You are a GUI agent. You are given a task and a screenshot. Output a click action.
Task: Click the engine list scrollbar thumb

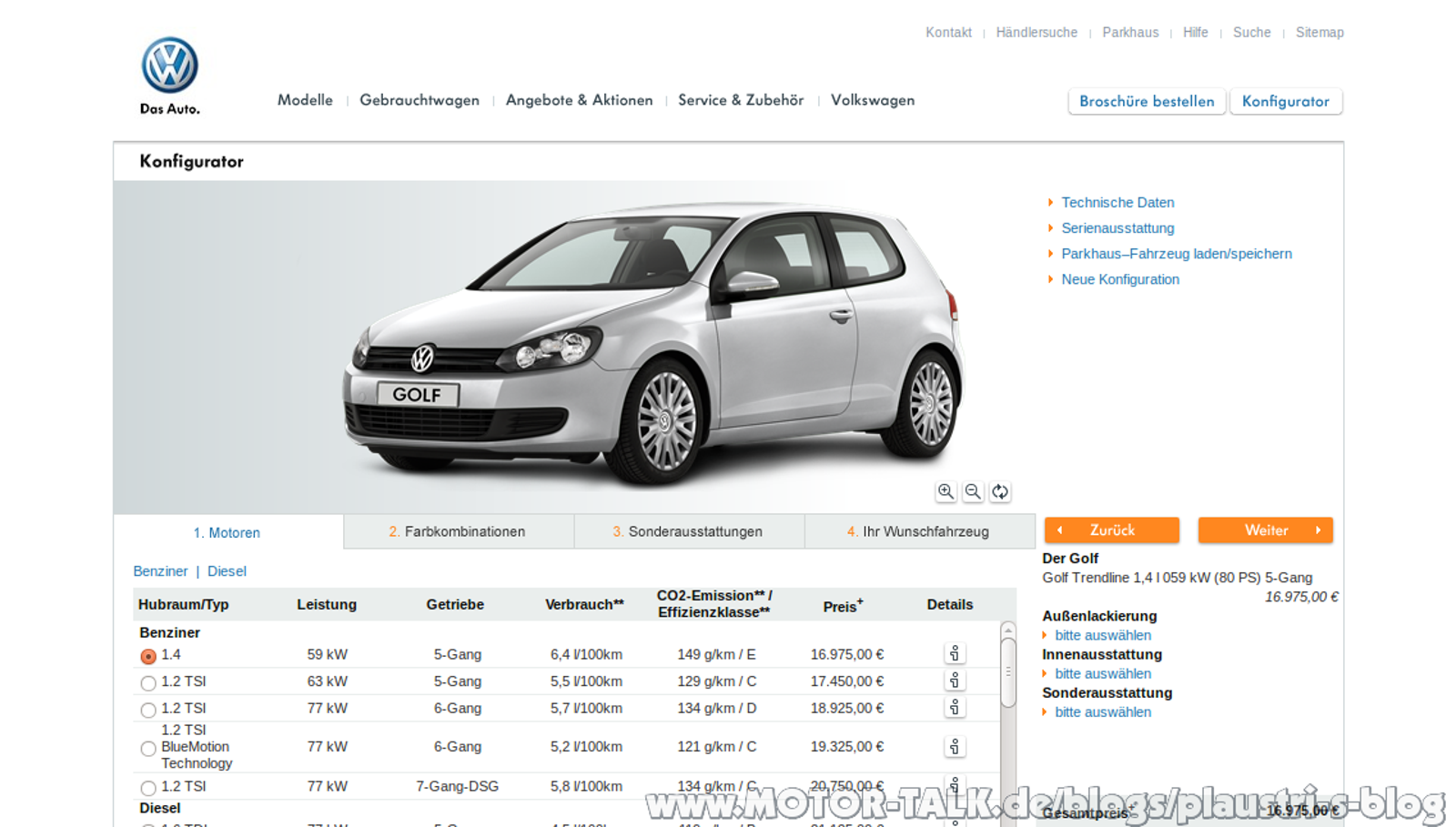point(1008,672)
